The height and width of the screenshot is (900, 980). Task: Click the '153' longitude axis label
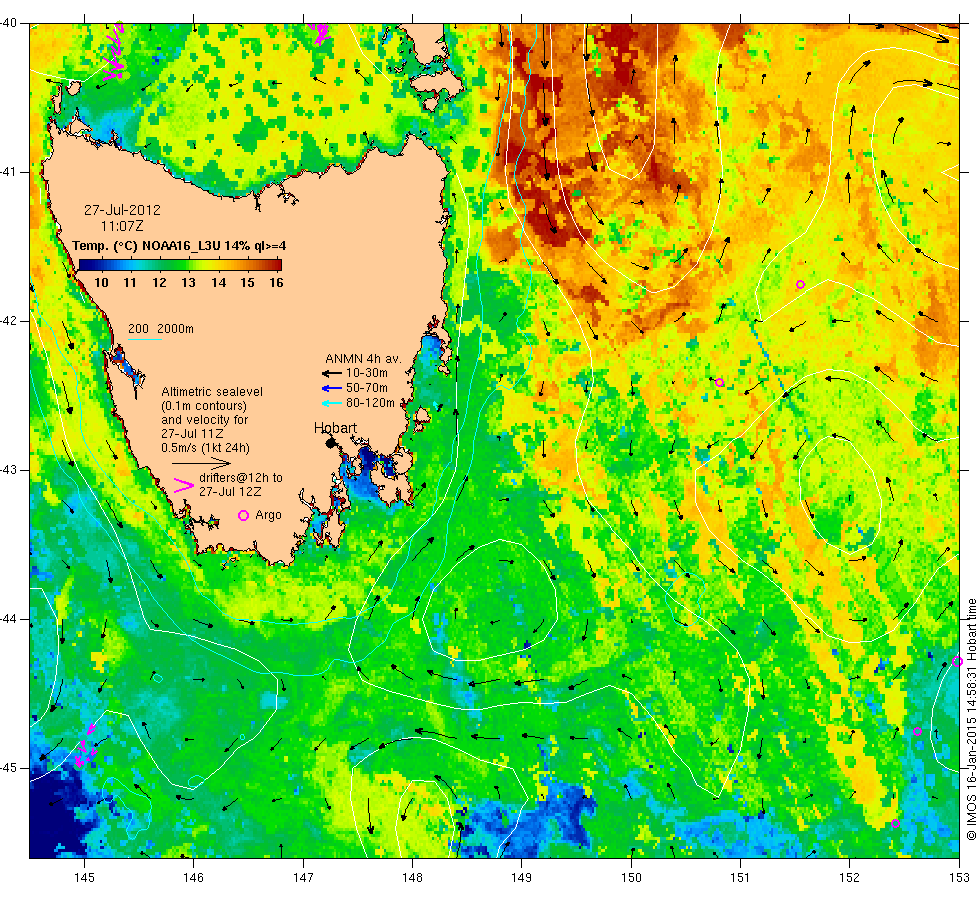click(x=959, y=878)
